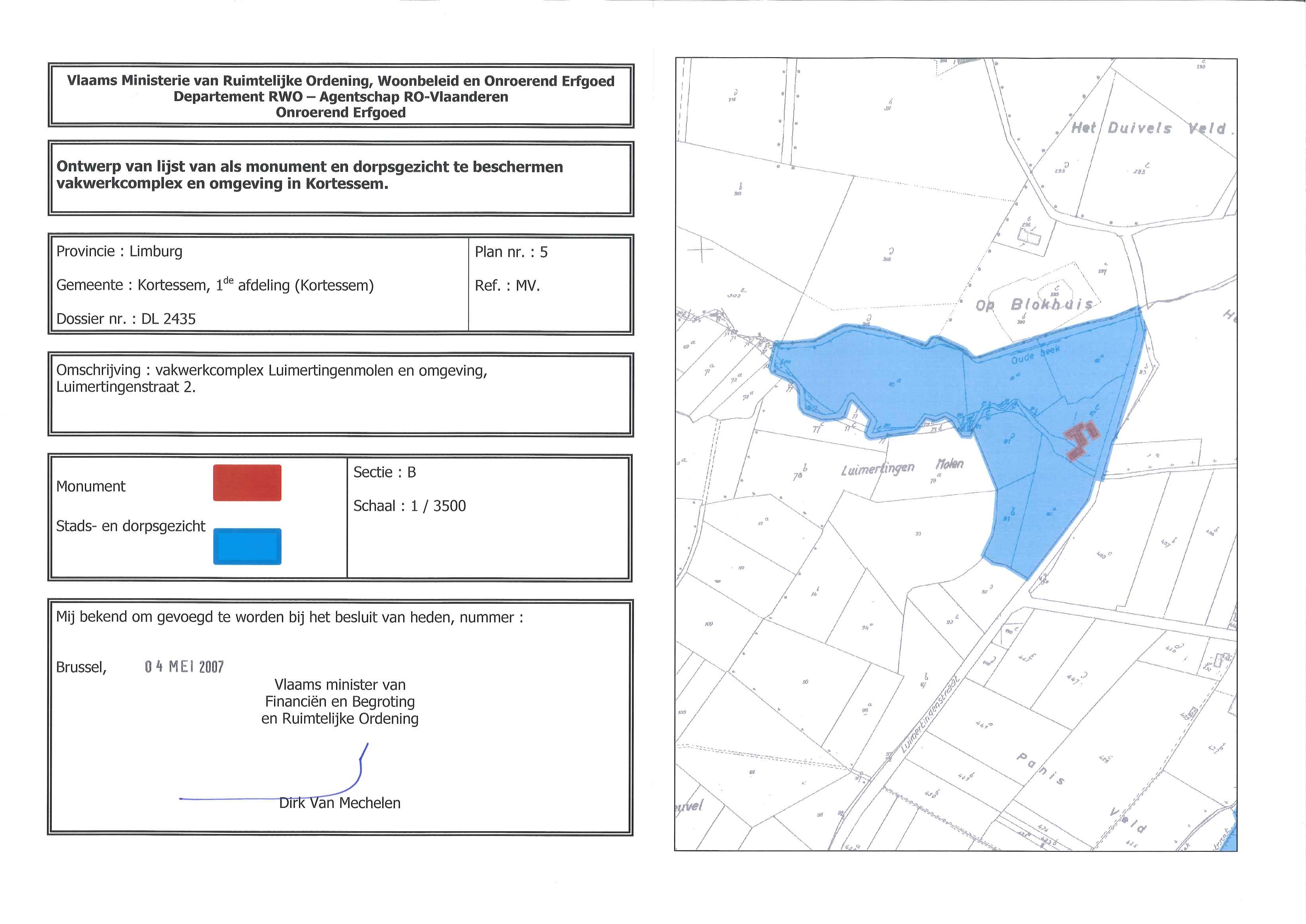The height and width of the screenshot is (924, 1306).
Task: Click the 'Plan nr. : 5' text
Action: pos(511,252)
